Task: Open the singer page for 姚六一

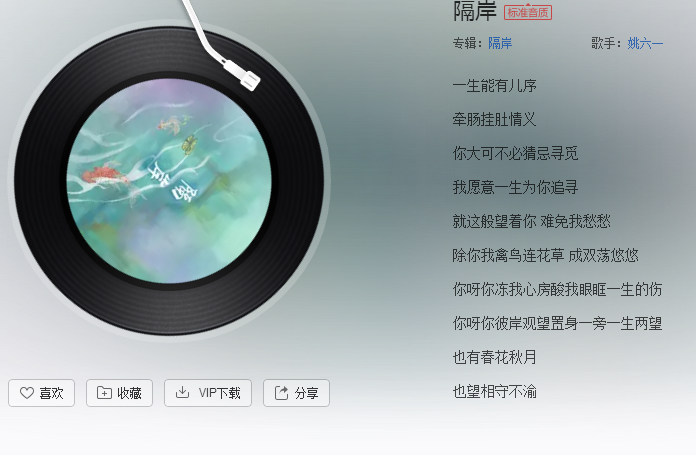Action: click(645, 43)
